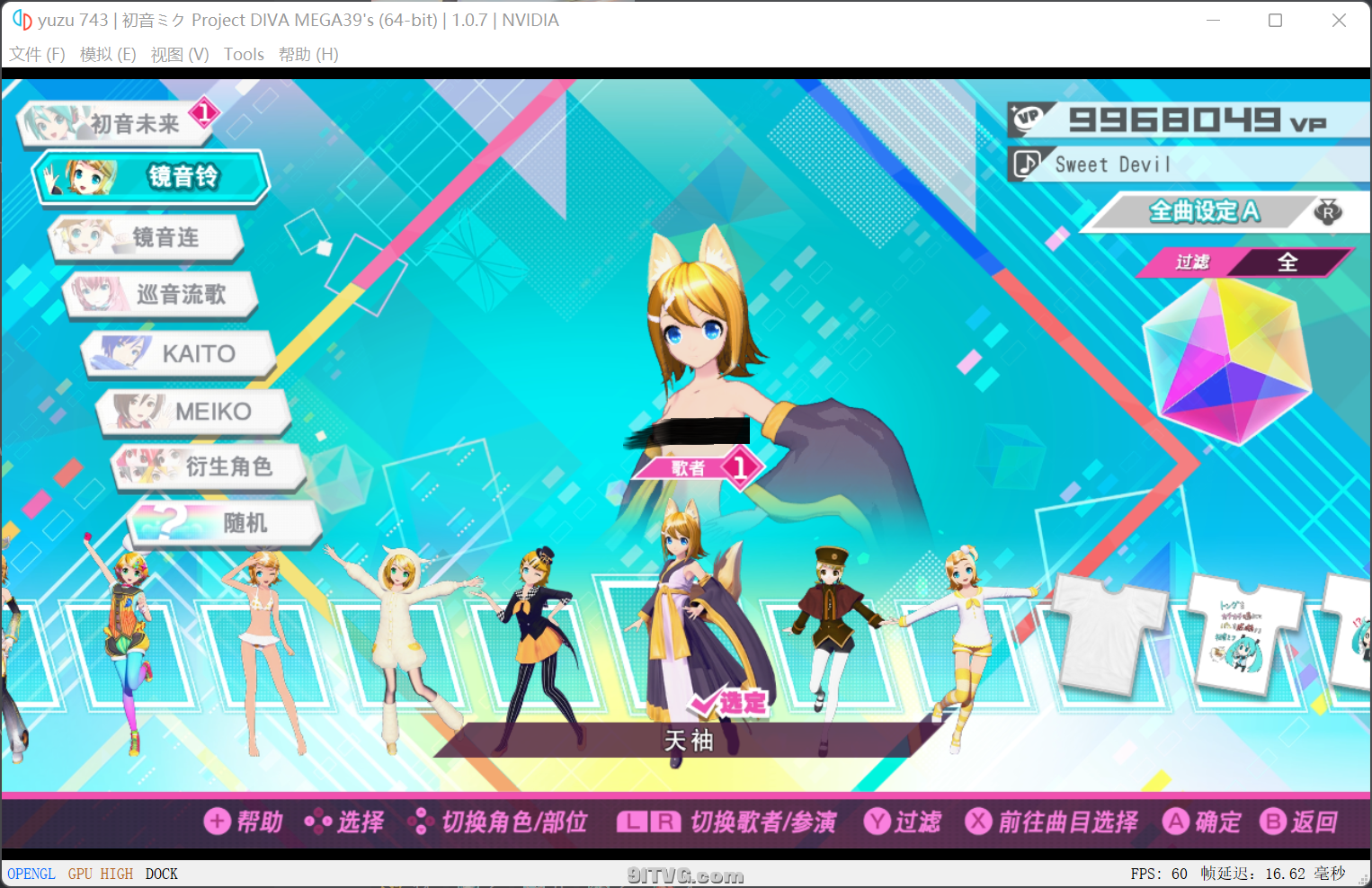This screenshot has height=888, width=1372.
Task: Click the VP points icon
Action: (1029, 119)
